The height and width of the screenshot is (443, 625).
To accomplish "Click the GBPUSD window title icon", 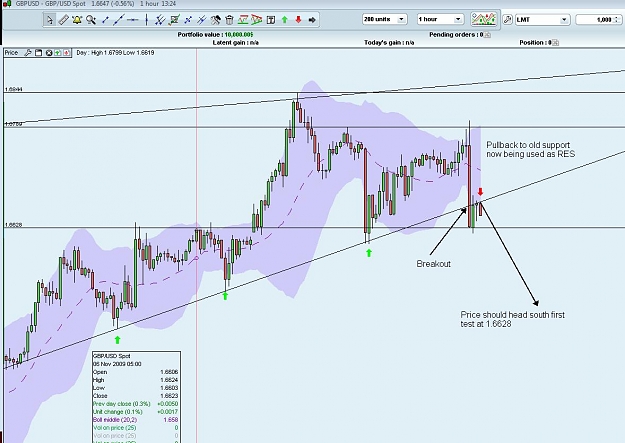I will pyautogui.click(x=7, y=4).
